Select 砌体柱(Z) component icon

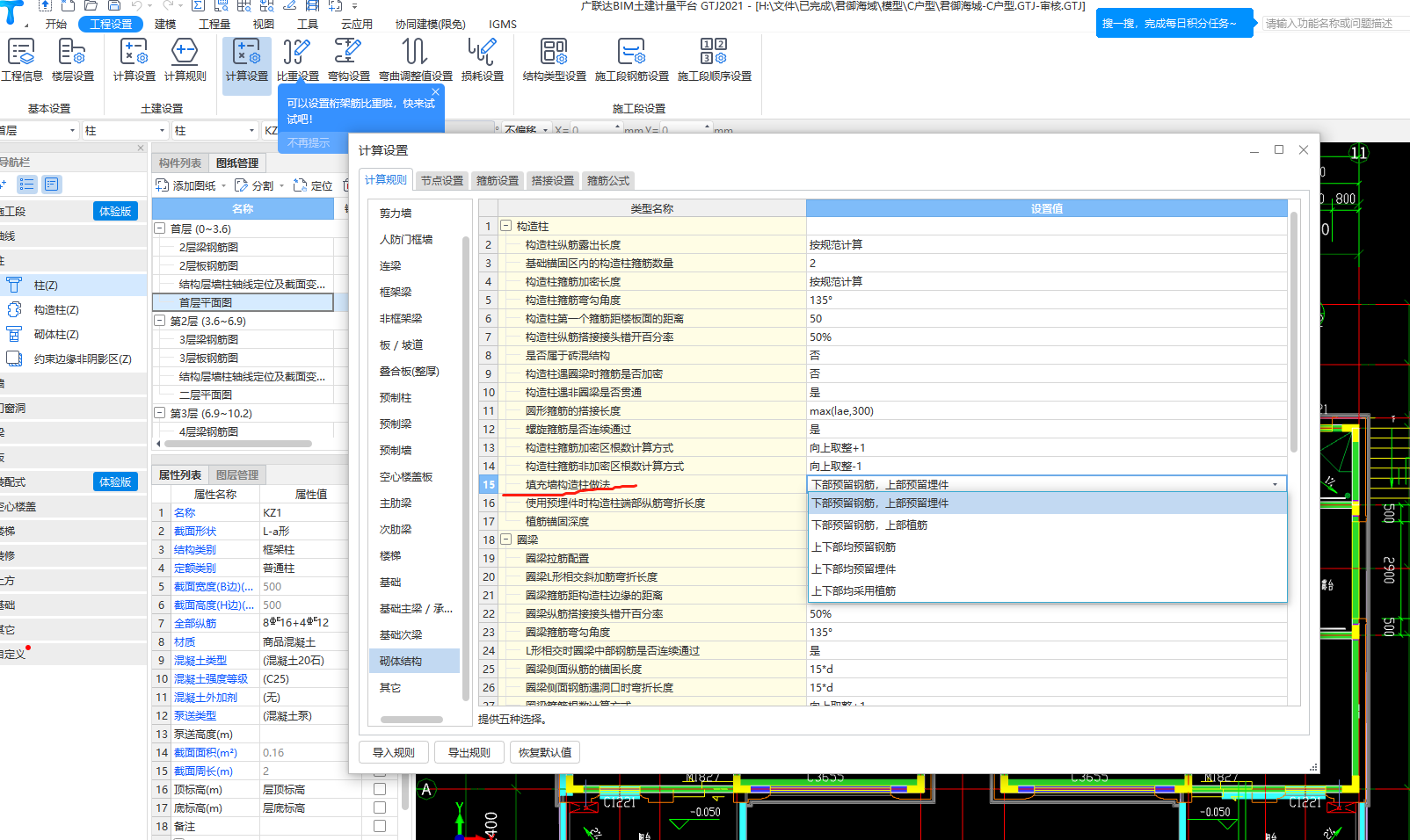coord(14,335)
